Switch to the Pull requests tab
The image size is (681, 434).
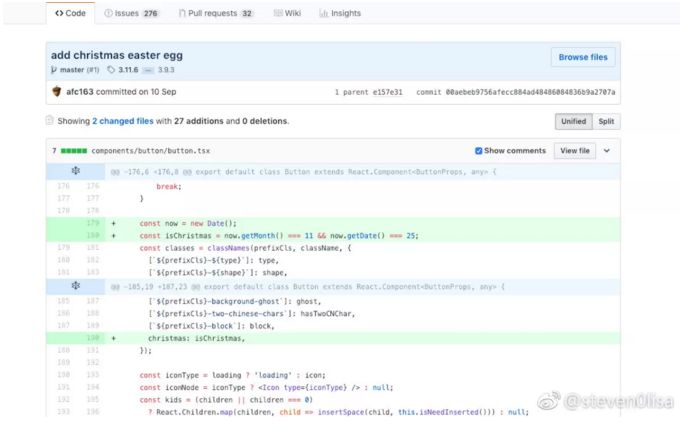215,14
